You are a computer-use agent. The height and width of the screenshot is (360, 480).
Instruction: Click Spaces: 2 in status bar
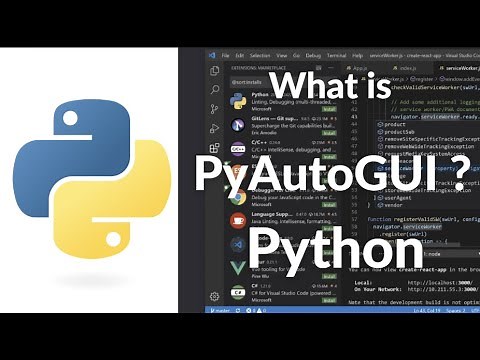pyautogui.click(x=455, y=310)
